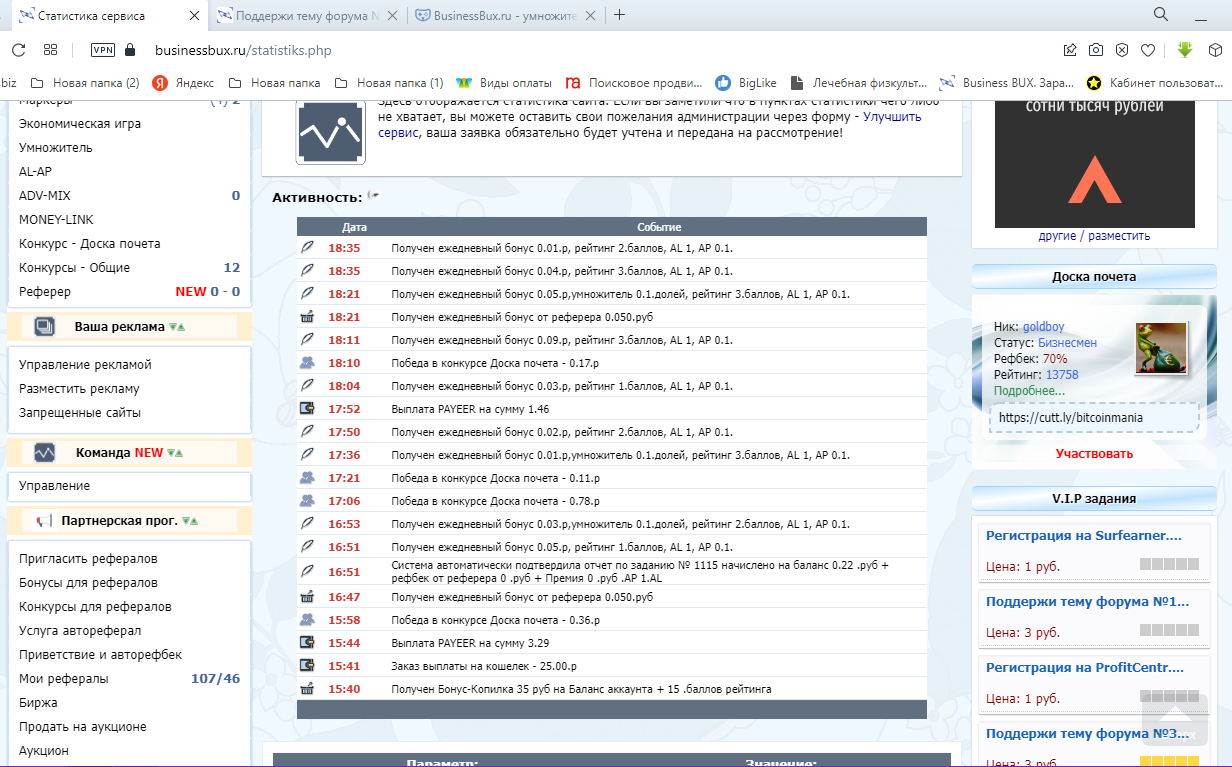Click 'другие' link under the ad banner
The width and height of the screenshot is (1232, 767).
coord(1058,236)
